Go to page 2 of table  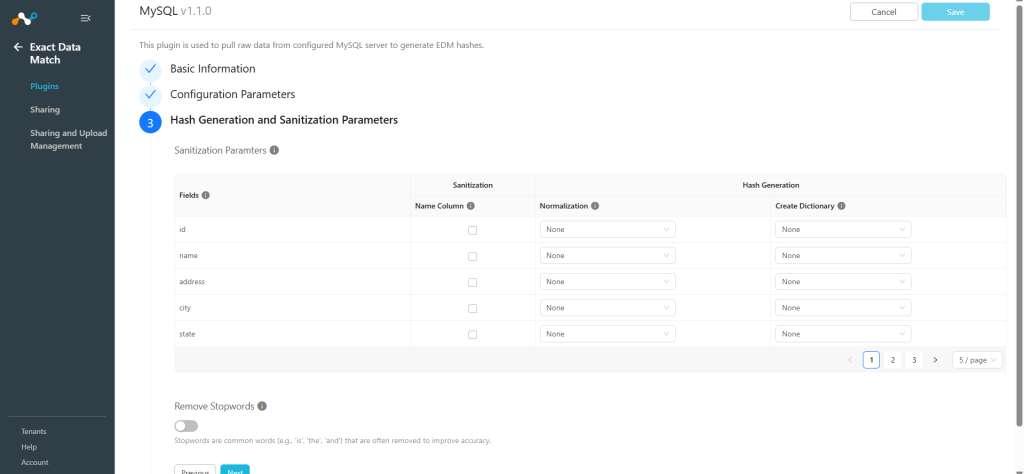pos(893,360)
